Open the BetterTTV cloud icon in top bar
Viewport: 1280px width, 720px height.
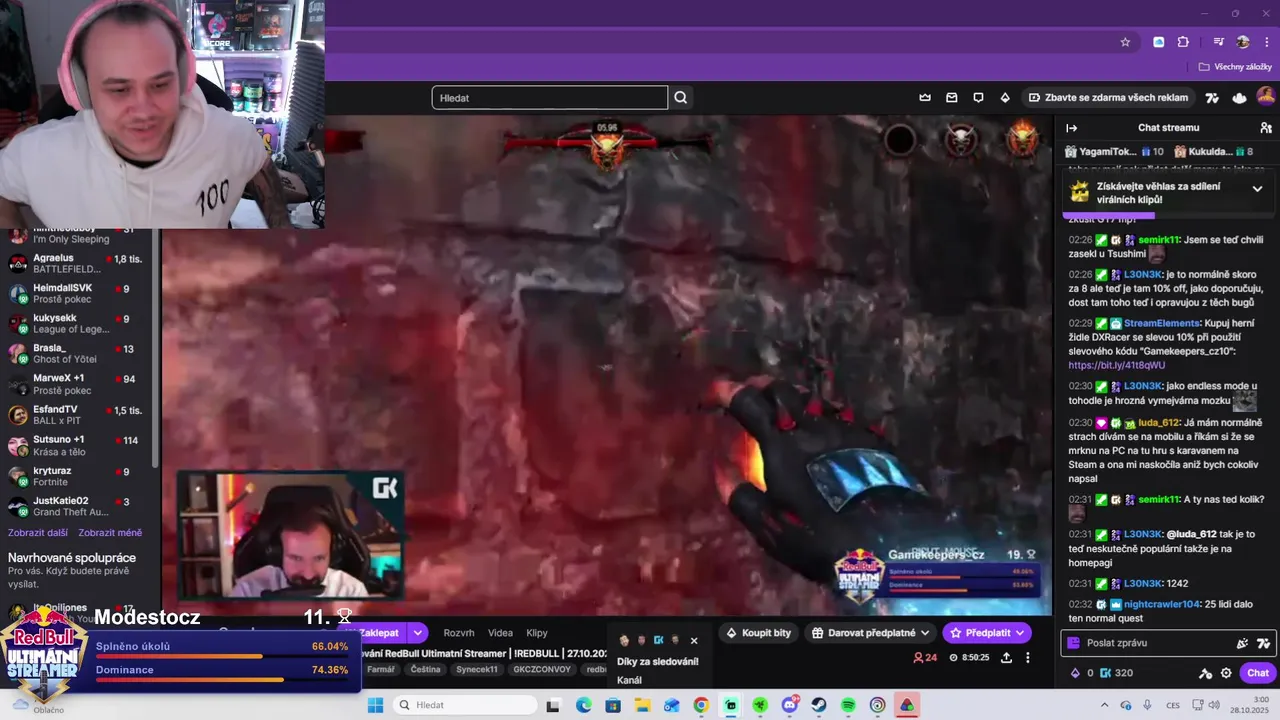pos(1239,97)
